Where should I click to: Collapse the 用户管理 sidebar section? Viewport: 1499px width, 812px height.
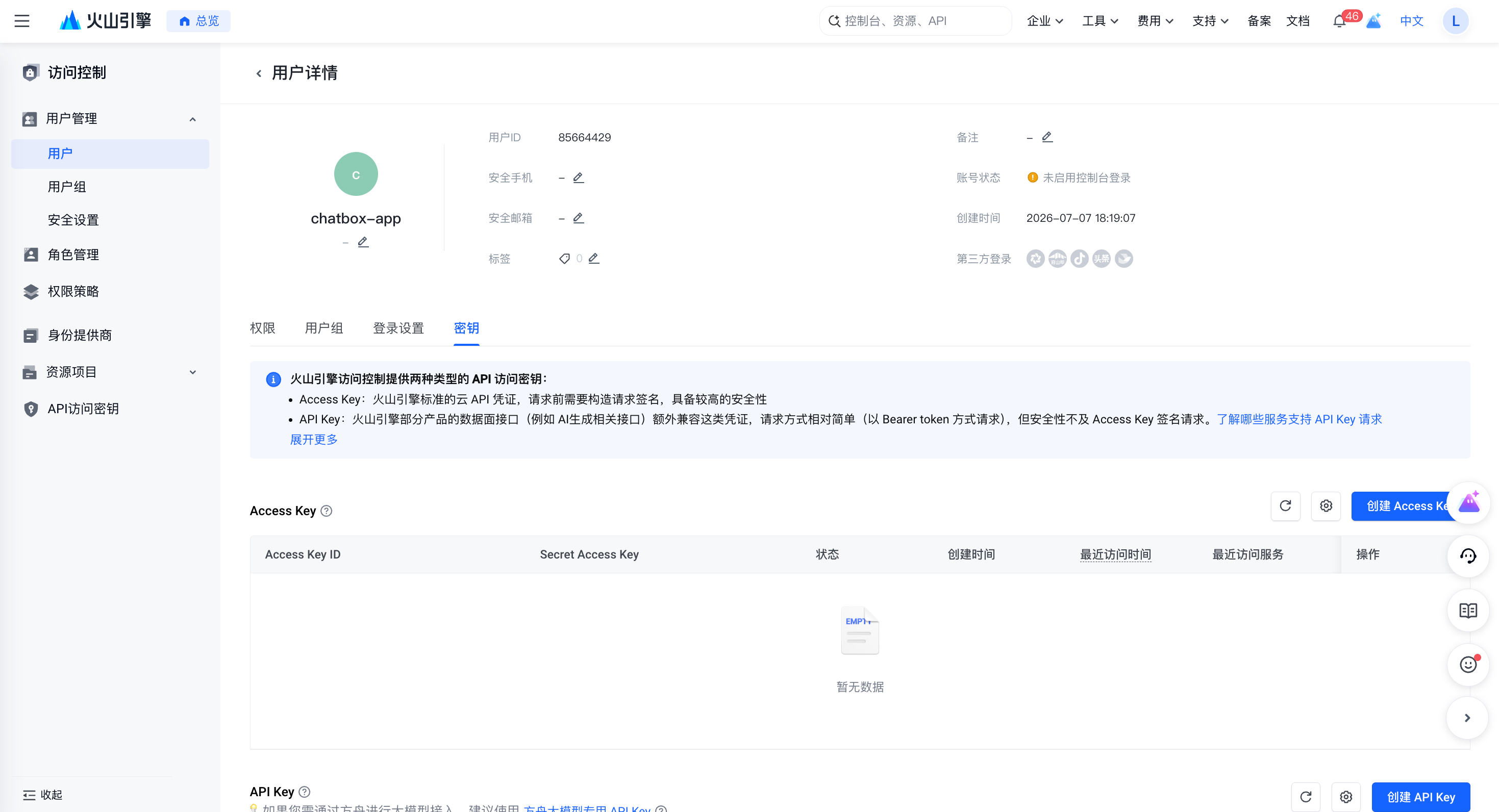(x=193, y=119)
